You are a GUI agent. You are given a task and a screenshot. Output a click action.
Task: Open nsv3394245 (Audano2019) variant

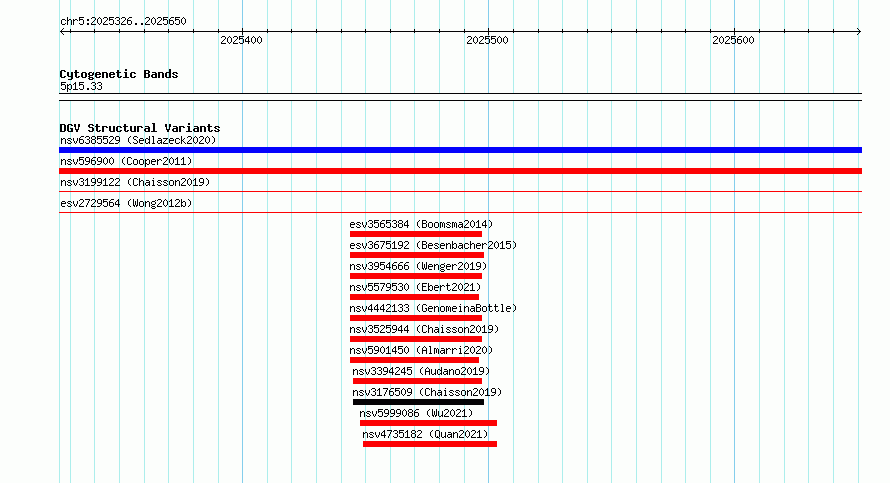[x=421, y=371]
